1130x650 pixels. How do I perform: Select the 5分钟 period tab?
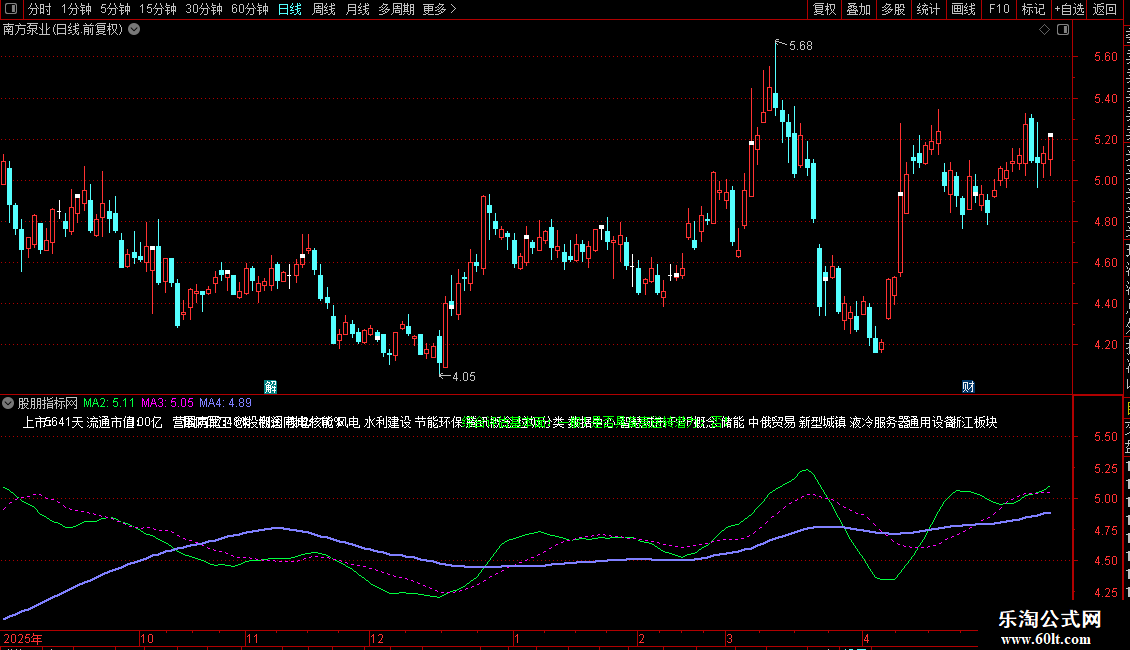115,9
